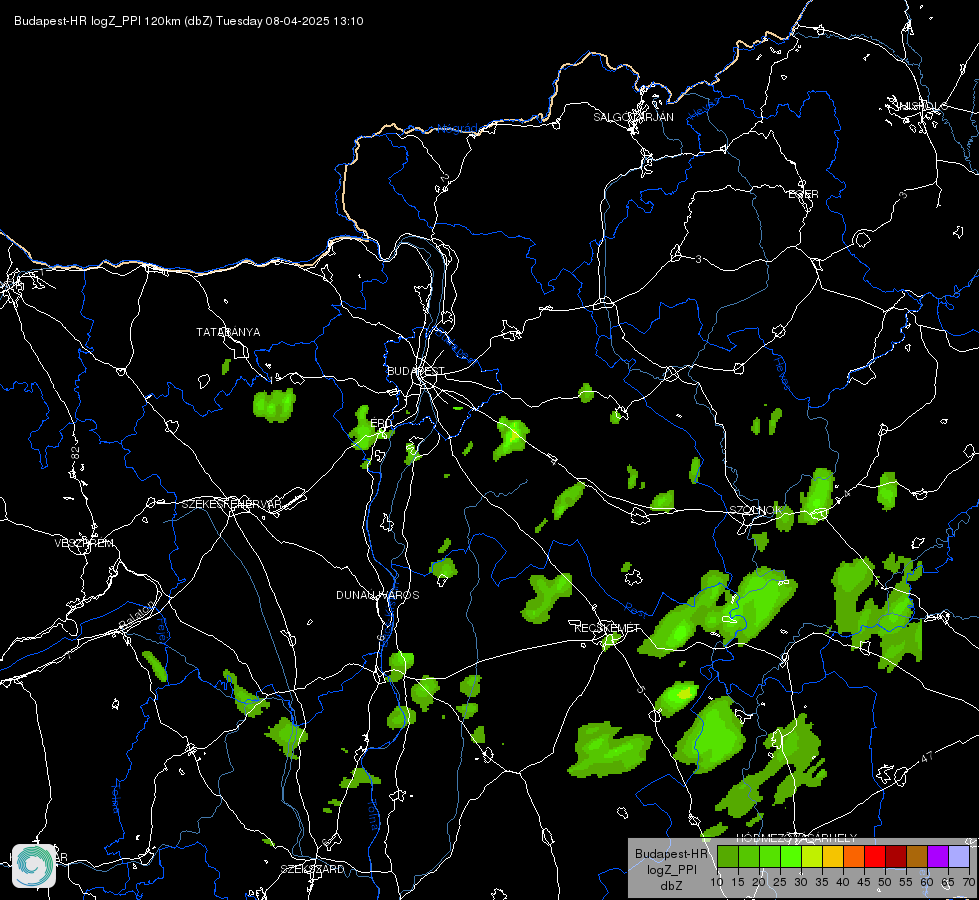Select the TATABANYA city label

228,332
